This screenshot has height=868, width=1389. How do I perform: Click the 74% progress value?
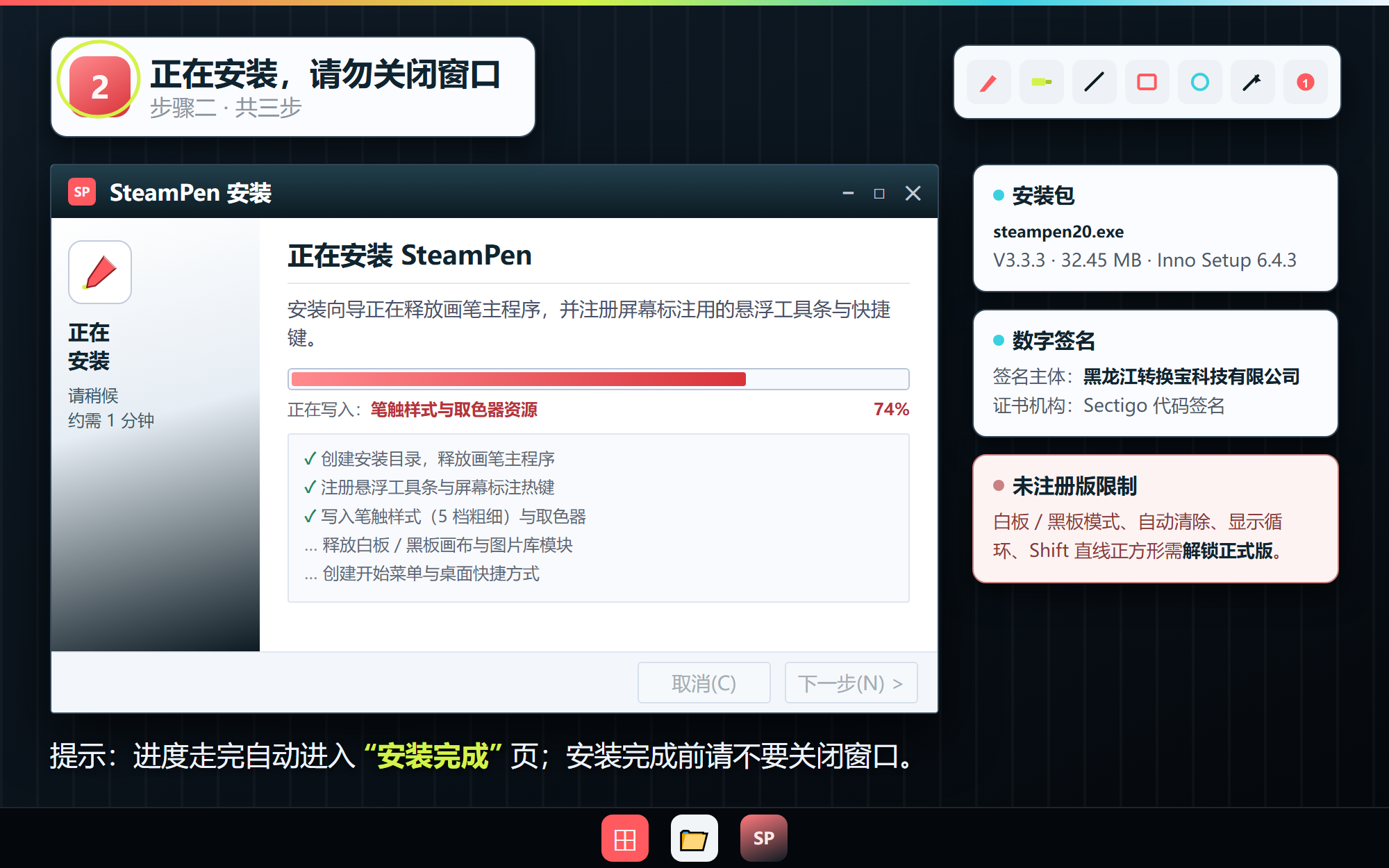[891, 410]
